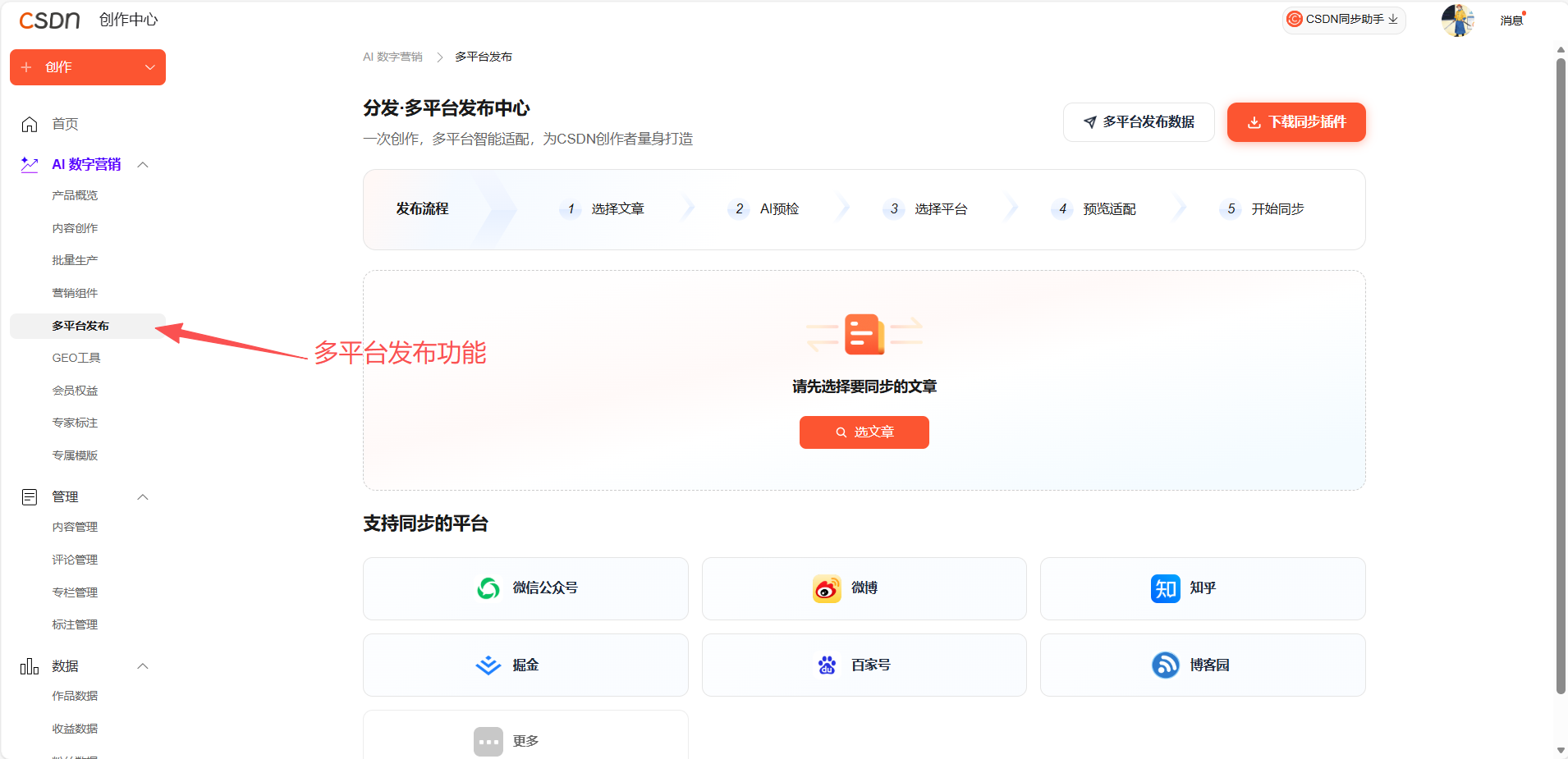This screenshot has height=759, width=1568.
Task: Collapse the AI 数字营销 section
Action: tap(143, 165)
